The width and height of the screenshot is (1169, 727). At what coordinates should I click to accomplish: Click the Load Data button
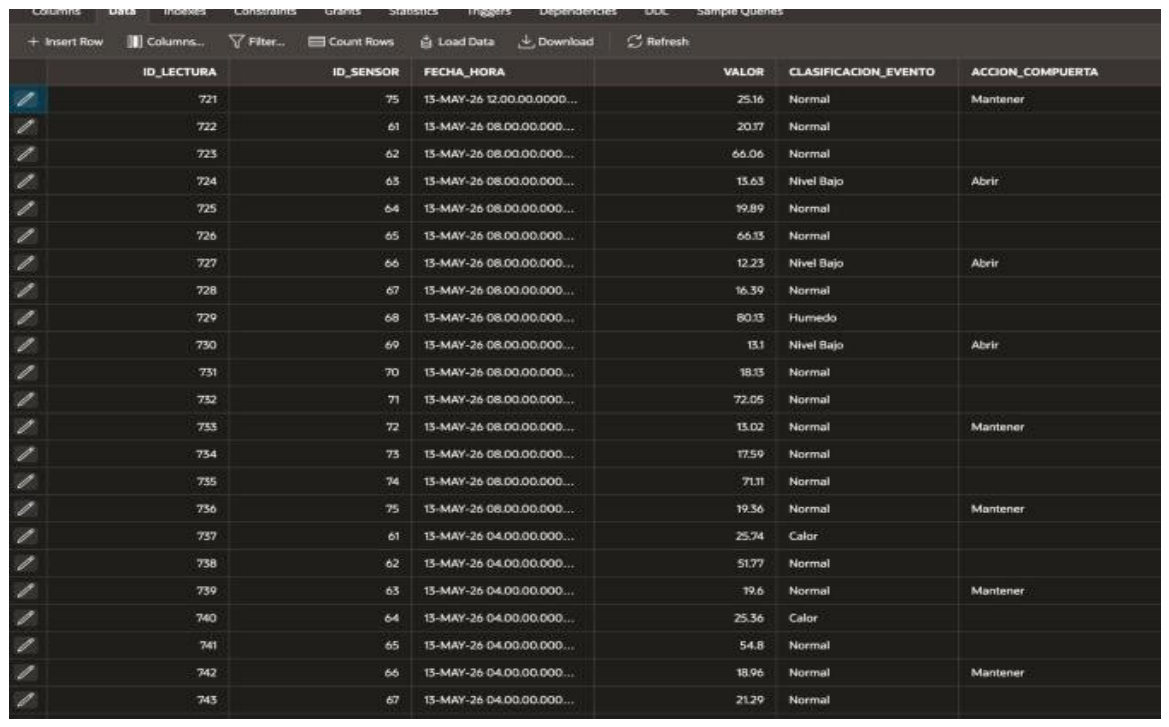[x=457, y=42]
